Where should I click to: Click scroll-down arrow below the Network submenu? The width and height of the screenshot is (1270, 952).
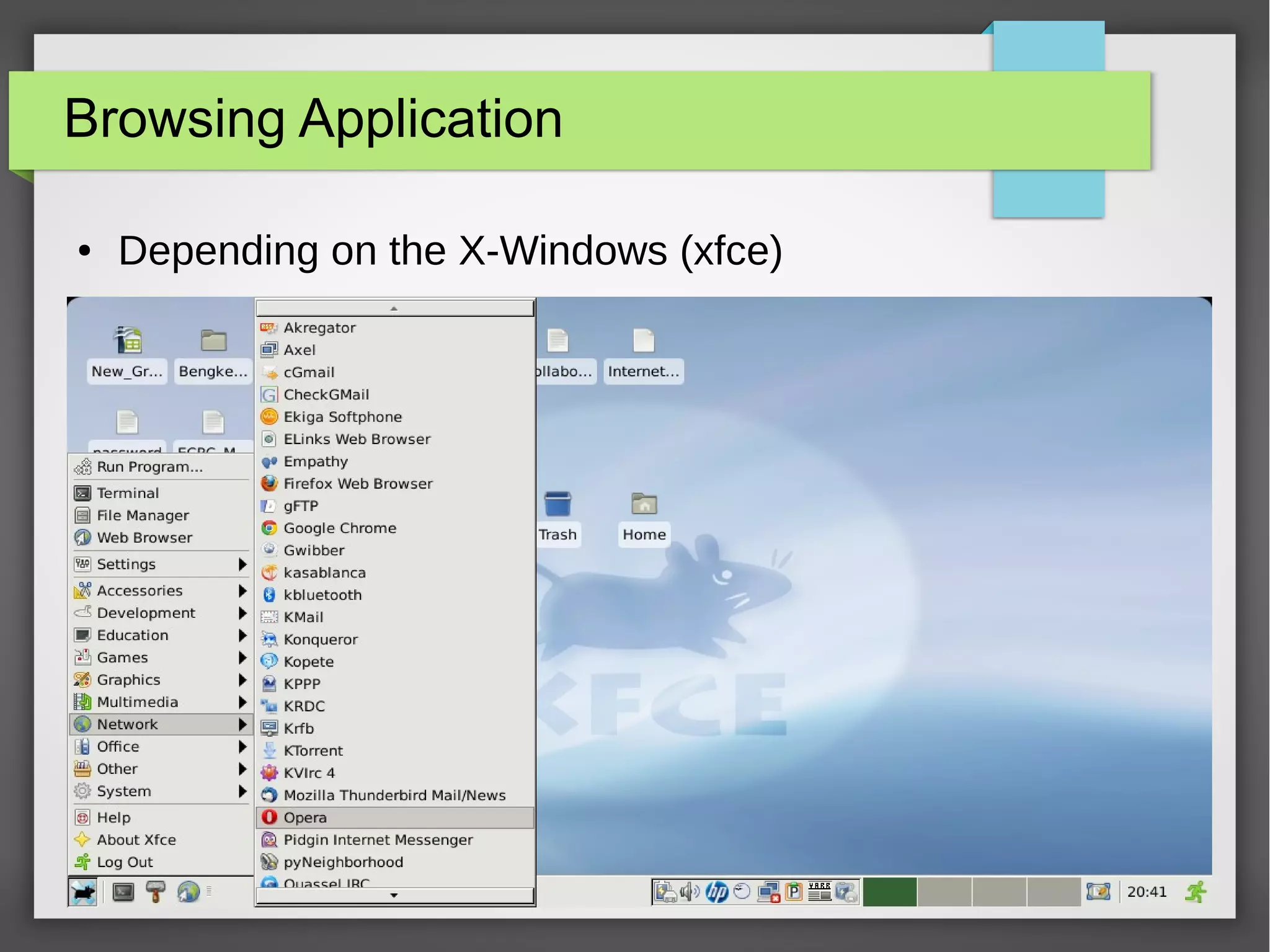[395, 896]
